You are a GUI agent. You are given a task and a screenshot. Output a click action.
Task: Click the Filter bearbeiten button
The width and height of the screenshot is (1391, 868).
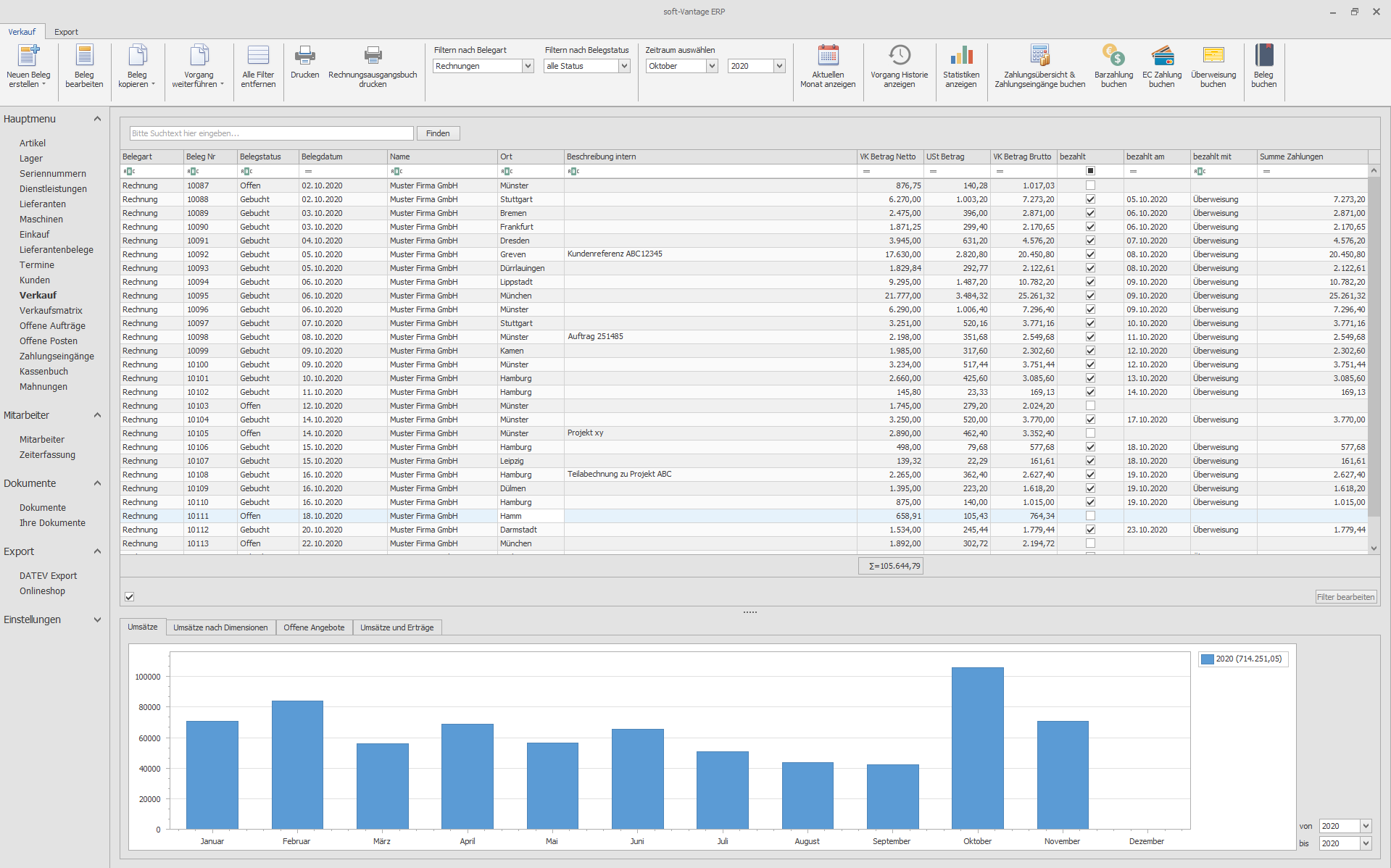1345,597
